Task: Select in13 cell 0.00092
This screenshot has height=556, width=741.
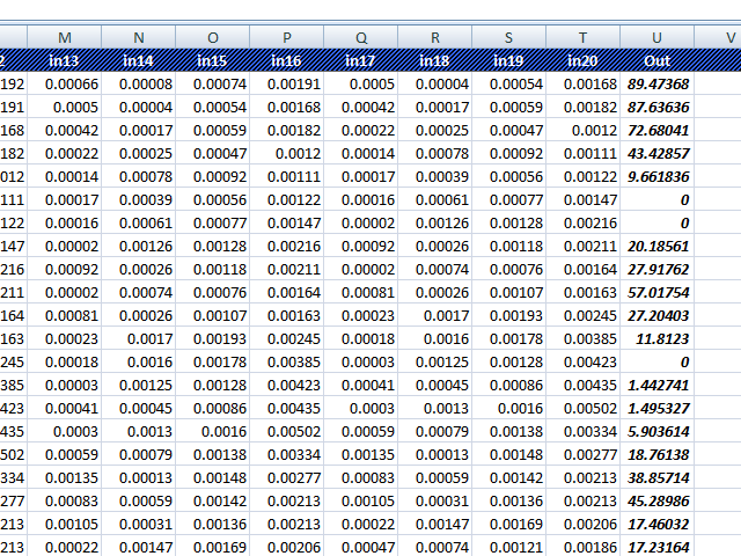Action: (65, 269)
